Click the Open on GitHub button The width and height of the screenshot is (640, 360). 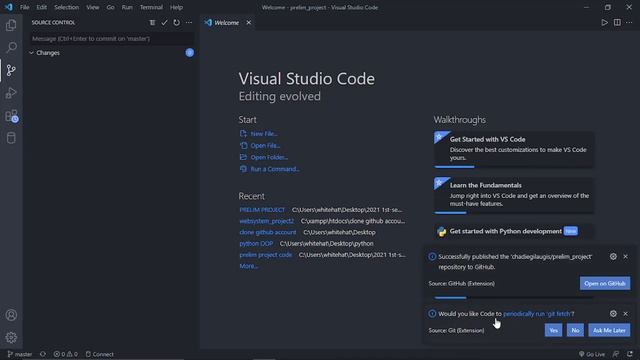tap(605, 283)
